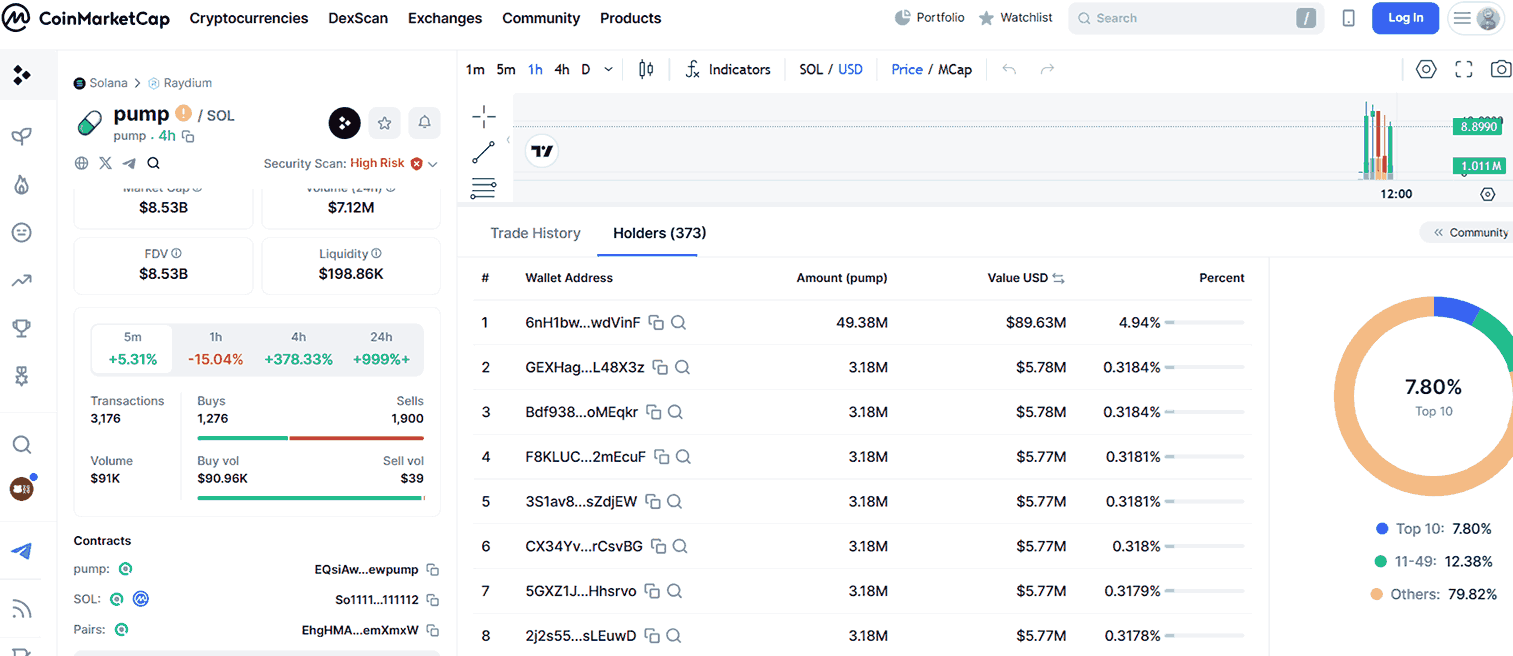Copy the Pairs contract address
The width and height of the screenshot is (1513, 656).
coord(433,630)
